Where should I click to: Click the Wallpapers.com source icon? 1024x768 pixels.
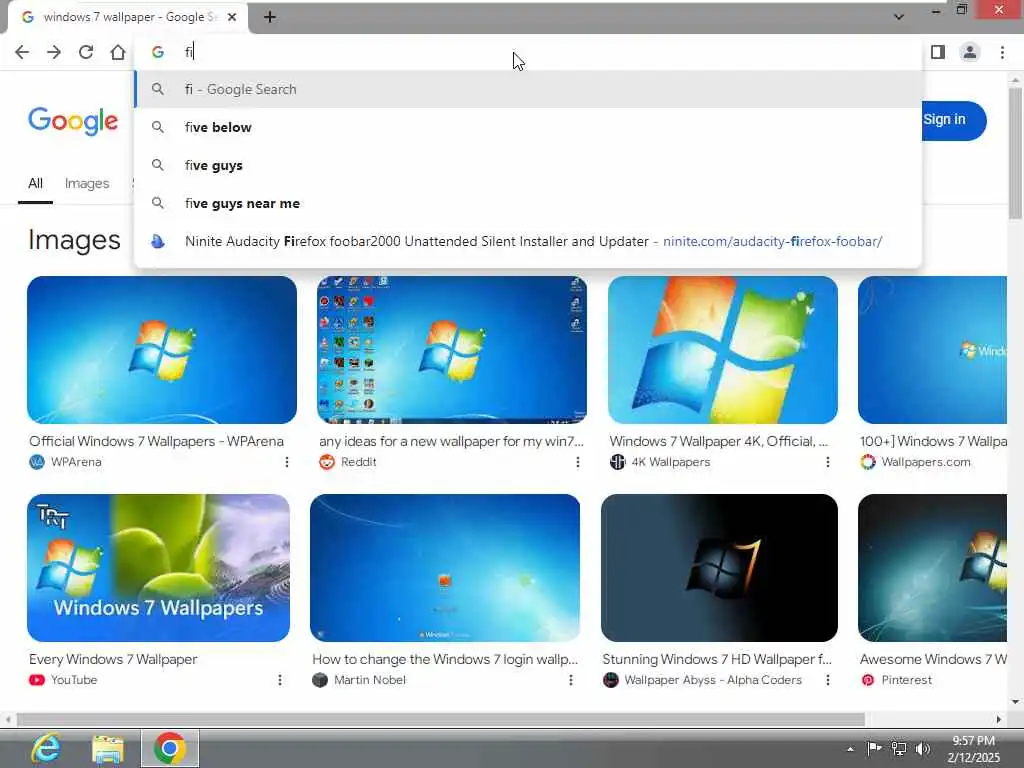tap(868, 462)
